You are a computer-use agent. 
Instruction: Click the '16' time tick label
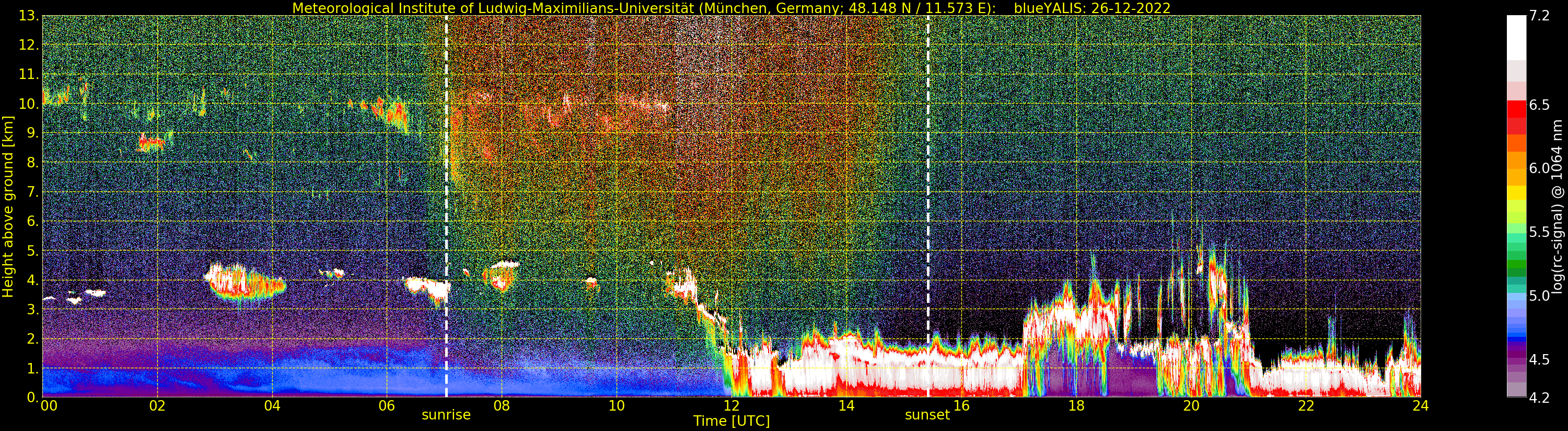(961, 406)
